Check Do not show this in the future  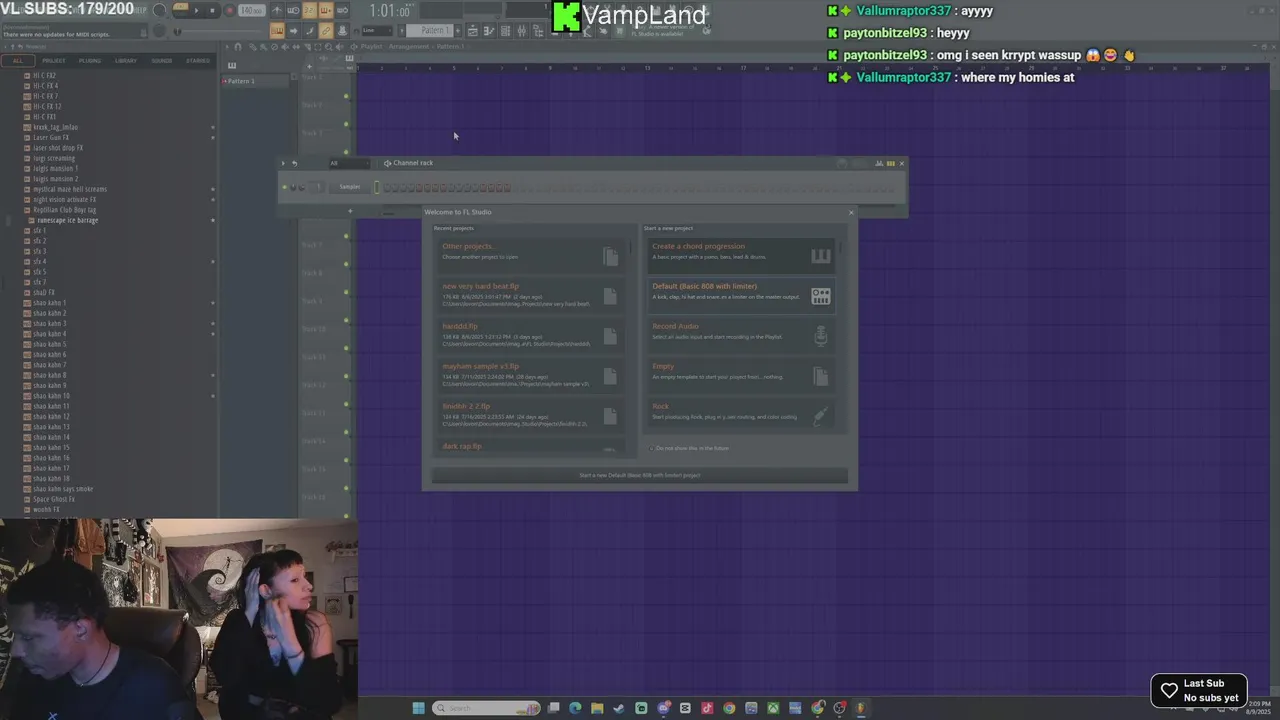(652, 448)
